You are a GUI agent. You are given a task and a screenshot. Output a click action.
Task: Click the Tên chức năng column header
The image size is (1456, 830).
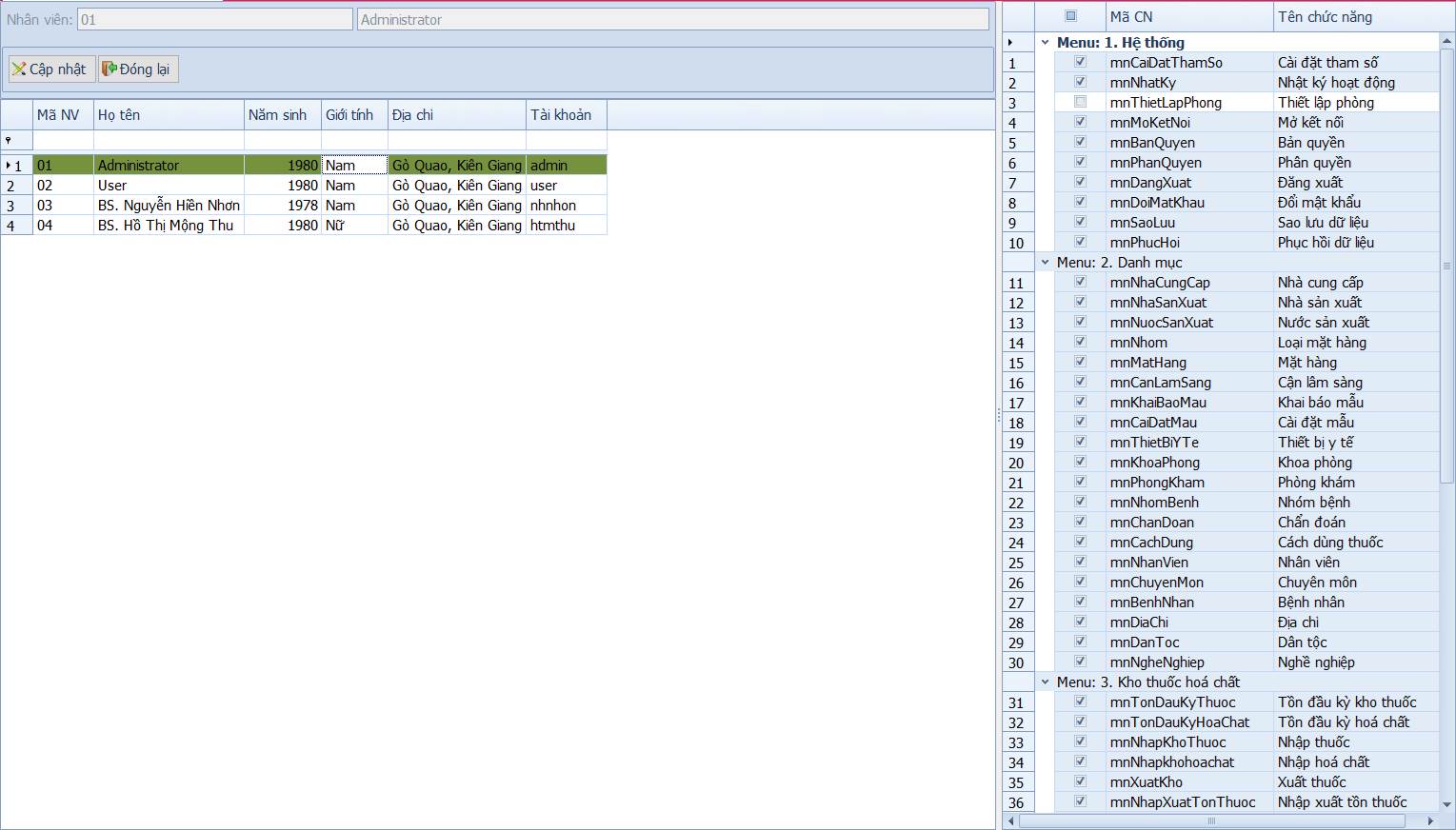coord(1356,16)
